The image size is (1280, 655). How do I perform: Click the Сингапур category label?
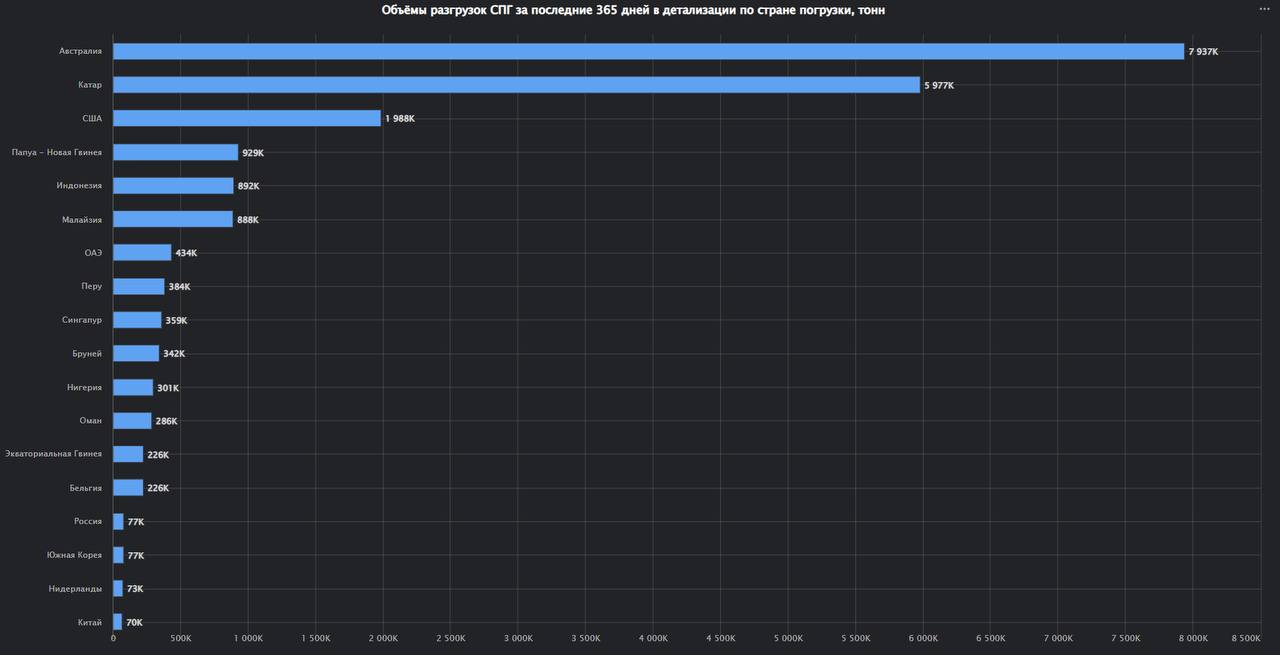point(81,320)
